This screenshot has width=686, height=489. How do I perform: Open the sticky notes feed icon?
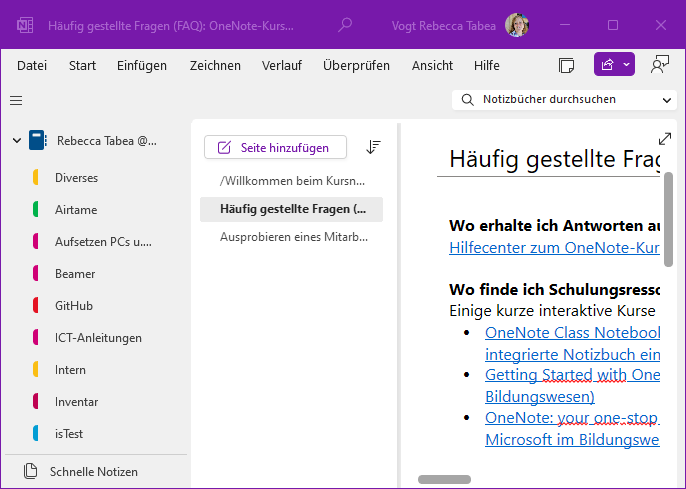(x=567, y=65)
